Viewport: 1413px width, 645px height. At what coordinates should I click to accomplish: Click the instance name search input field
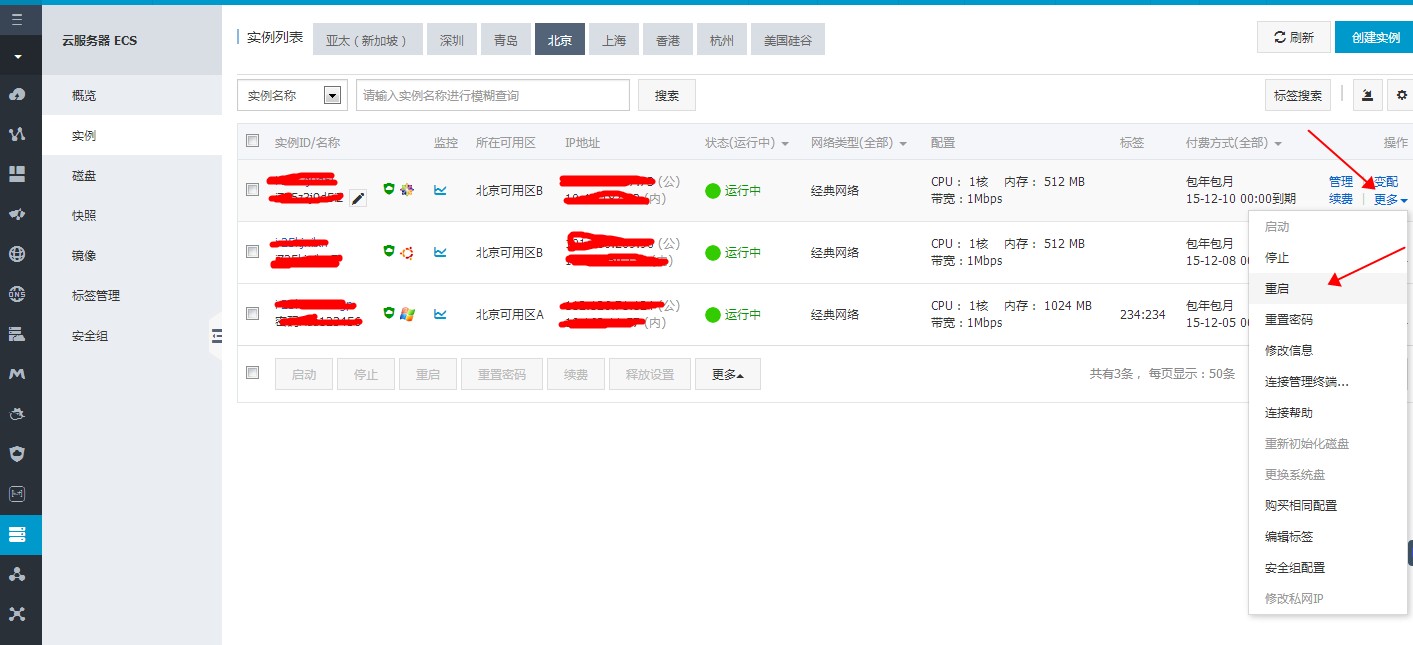click(x=492, y=95)
